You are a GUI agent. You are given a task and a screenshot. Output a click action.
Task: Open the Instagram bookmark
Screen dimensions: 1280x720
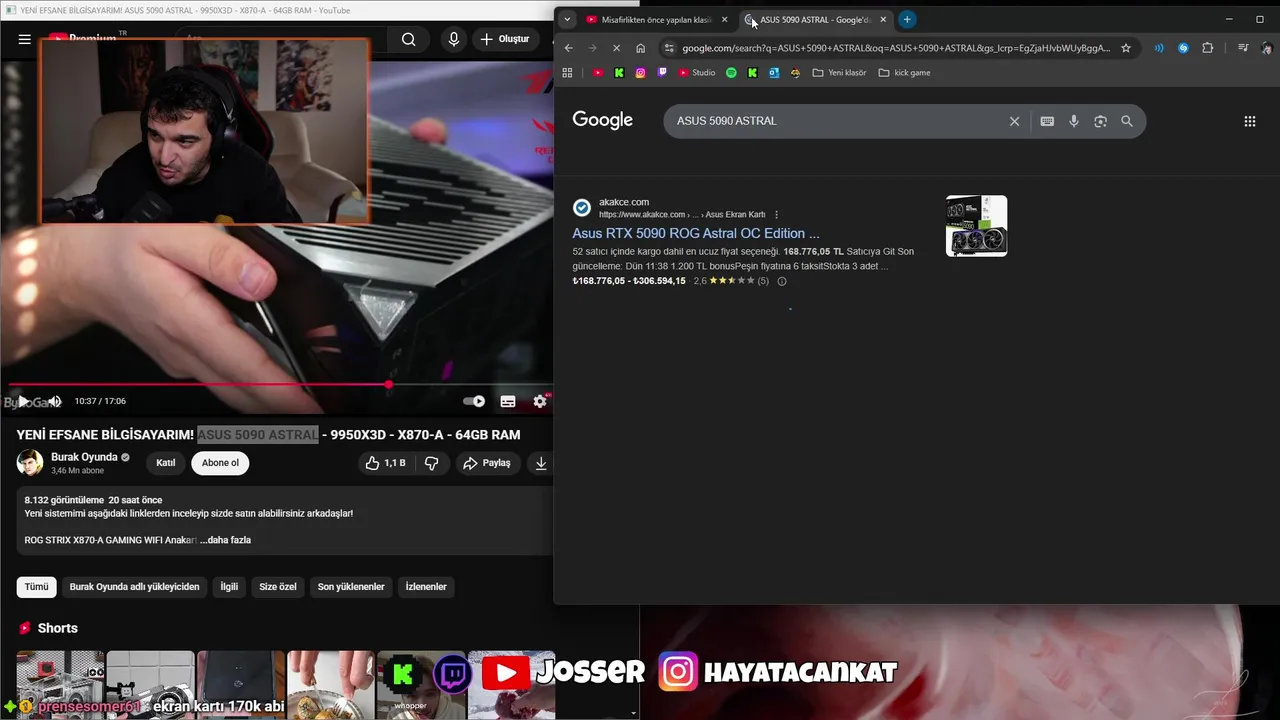641,73
